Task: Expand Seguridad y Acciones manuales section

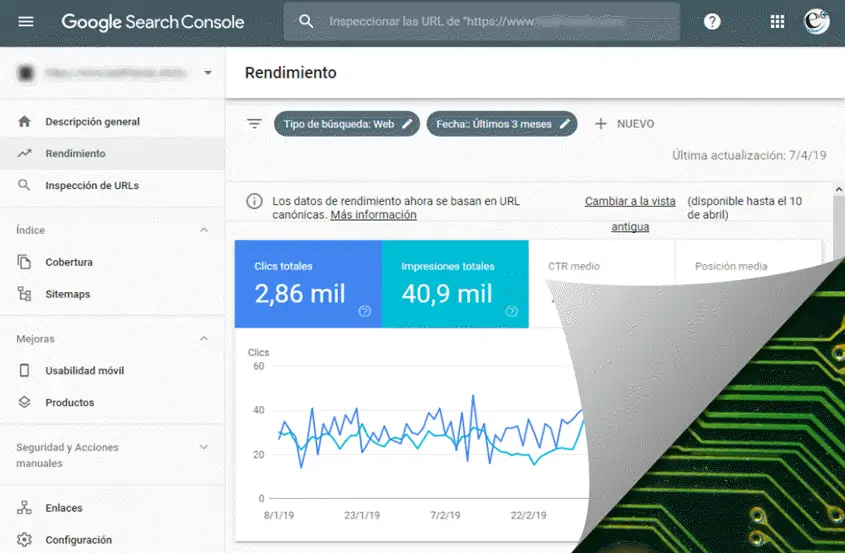Action: point(204,447)
